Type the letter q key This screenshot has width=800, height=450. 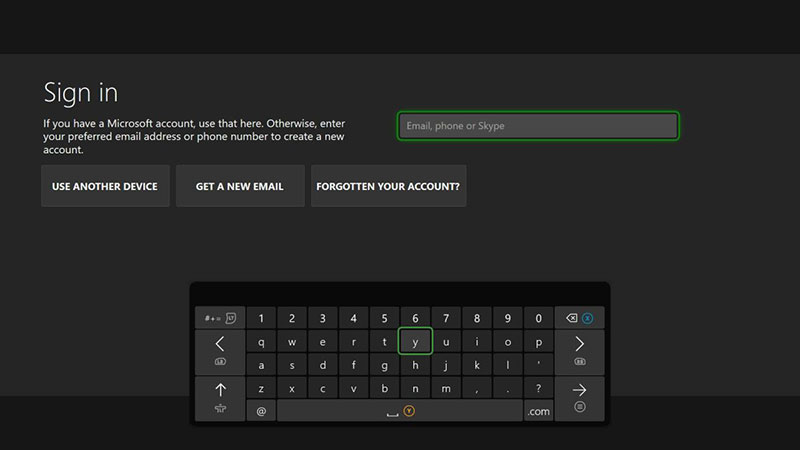tap(261, 341)
